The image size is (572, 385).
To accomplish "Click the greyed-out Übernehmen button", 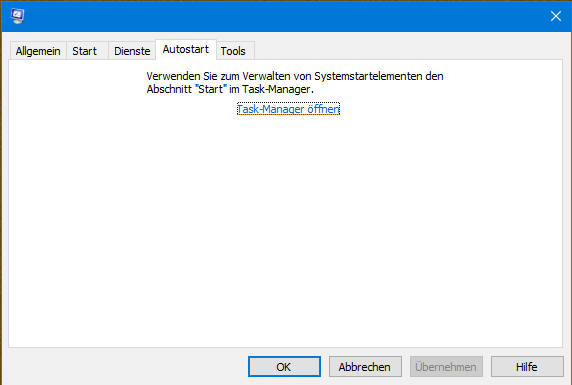I will coord(446,366).
